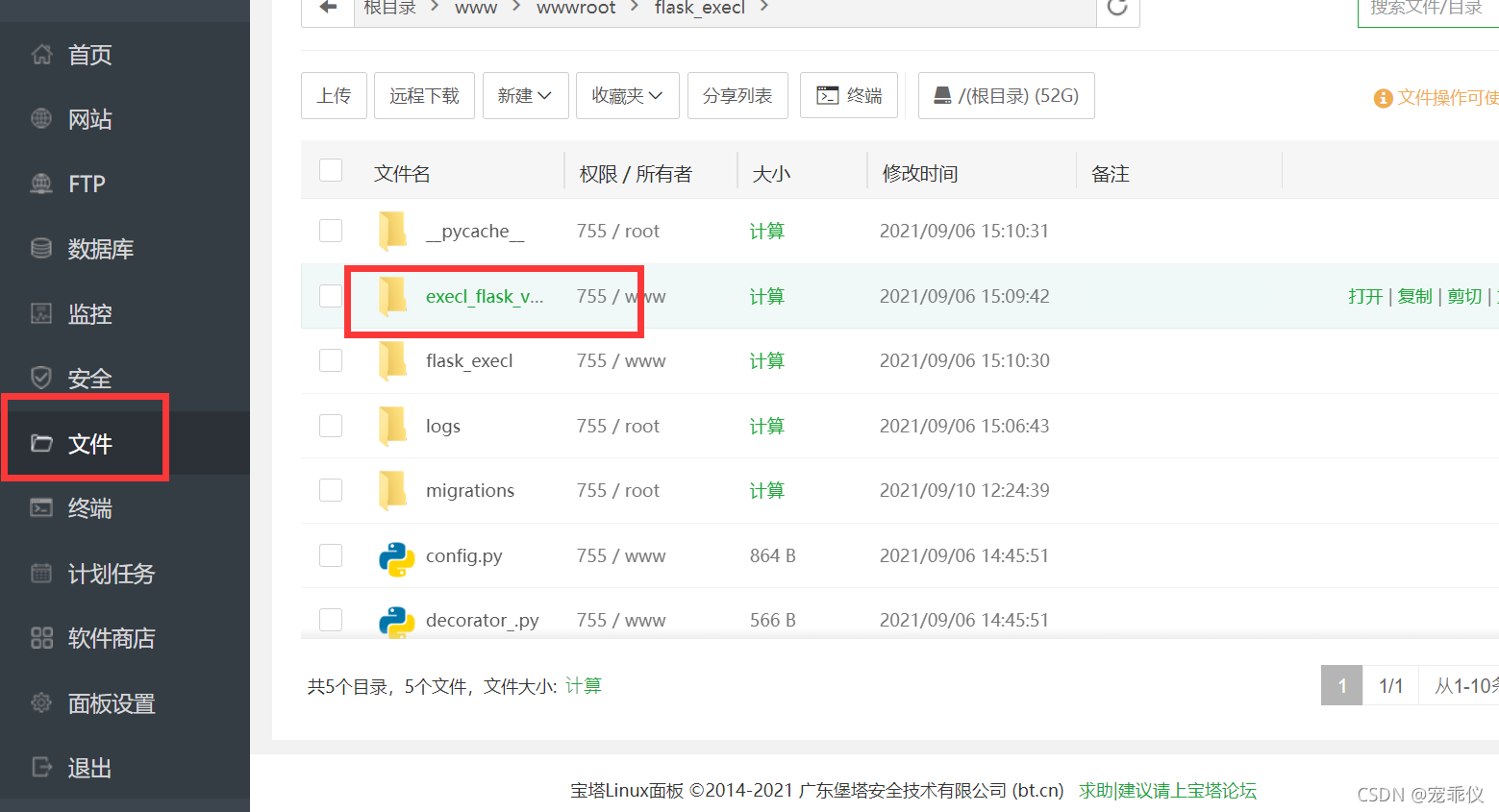
Task: Navigate to wwwroot in the breadcrumb
Action: coord(575,7)
